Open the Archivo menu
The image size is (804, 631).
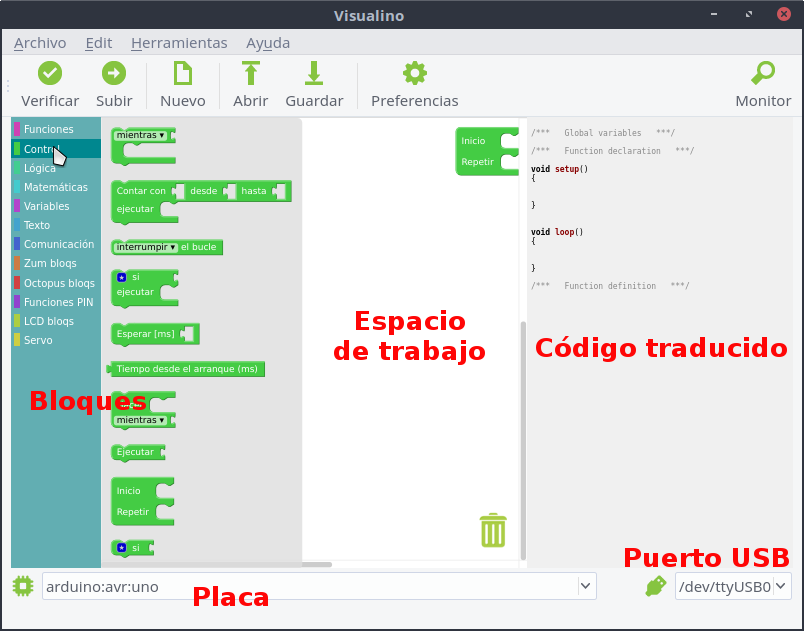click(40, 43)
